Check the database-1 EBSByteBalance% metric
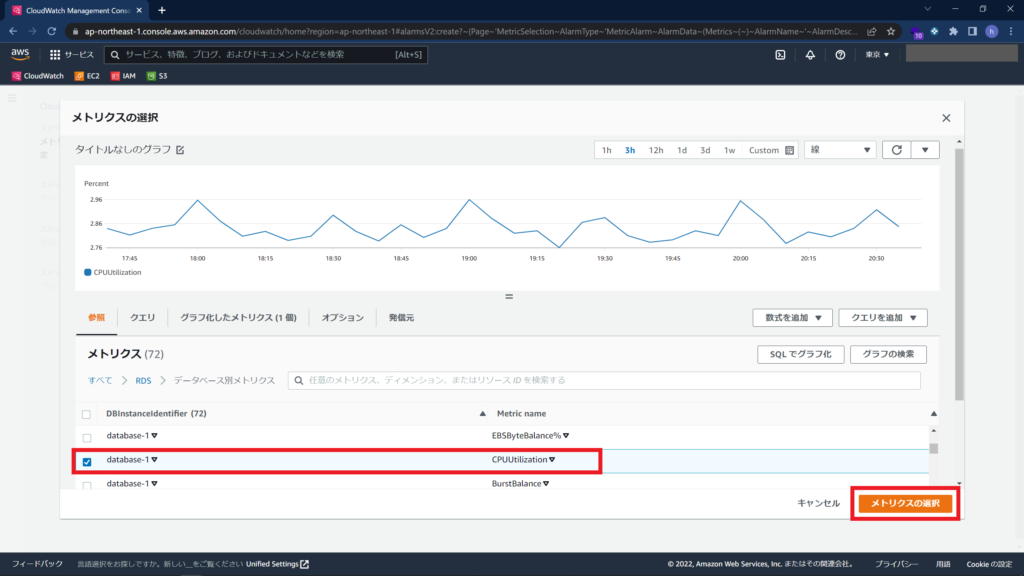Viewport: 1024px width, 576px height. pos(86,435)
